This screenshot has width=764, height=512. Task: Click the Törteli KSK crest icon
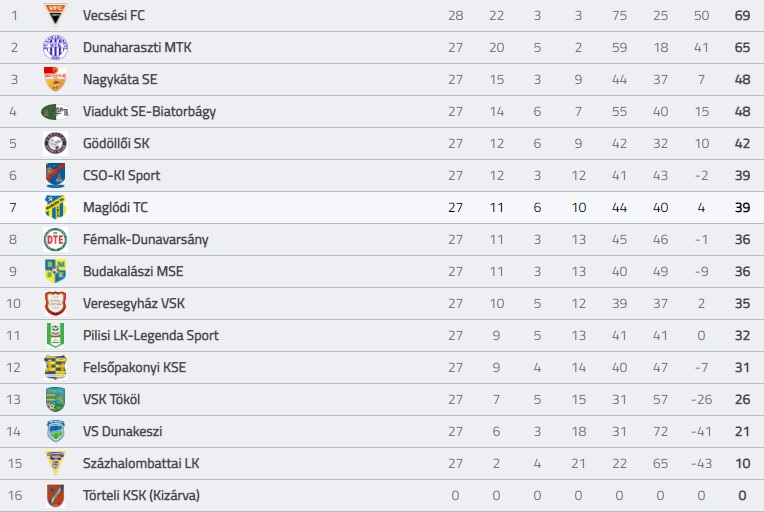55,495
